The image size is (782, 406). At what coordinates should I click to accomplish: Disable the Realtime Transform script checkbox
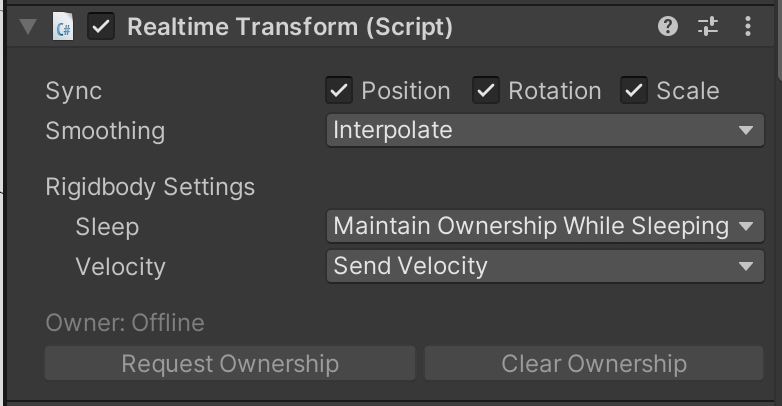101,27
